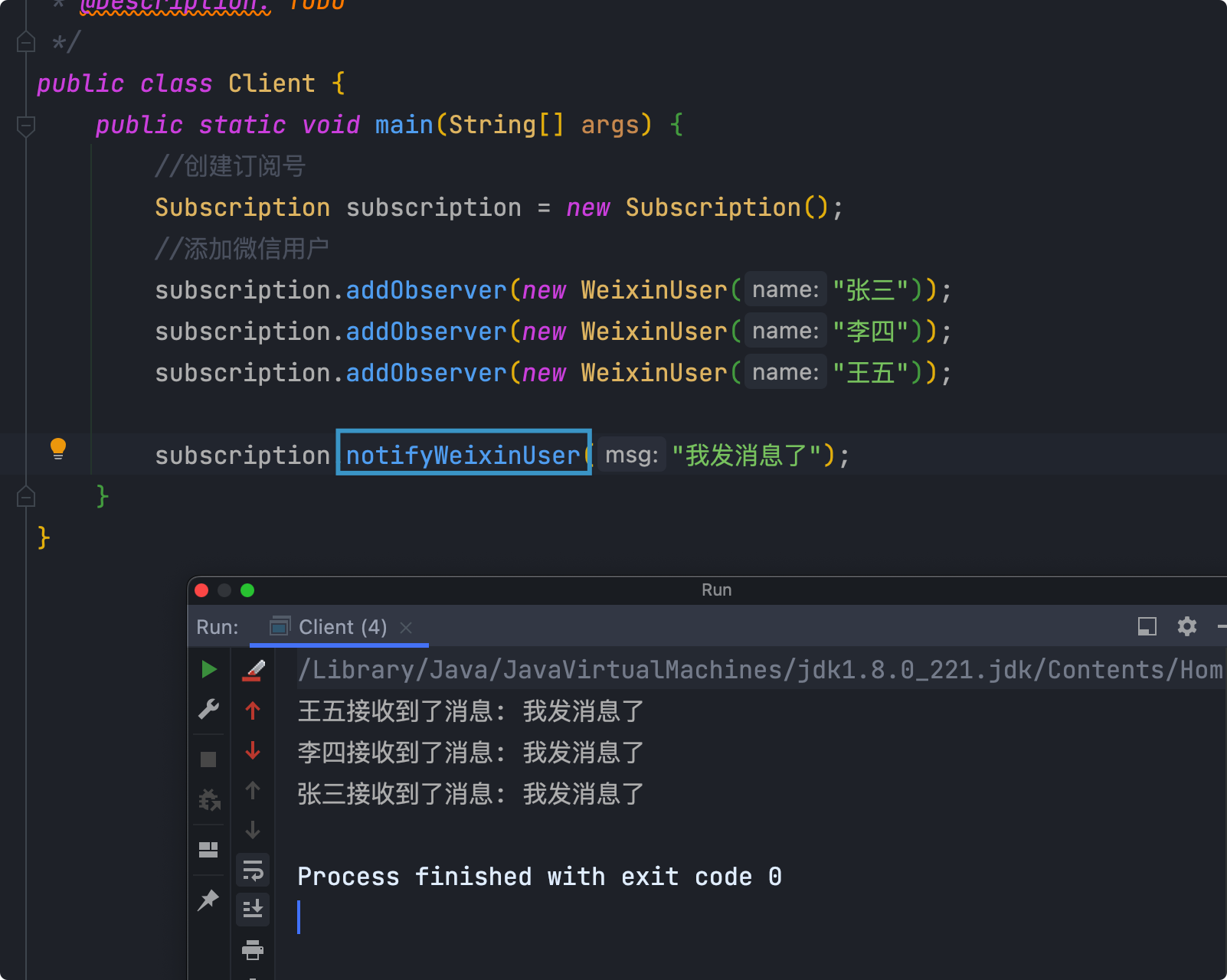
Task: Click name: hint on the 李四 line
Action: pyautogui.click(x=786, y=331)
